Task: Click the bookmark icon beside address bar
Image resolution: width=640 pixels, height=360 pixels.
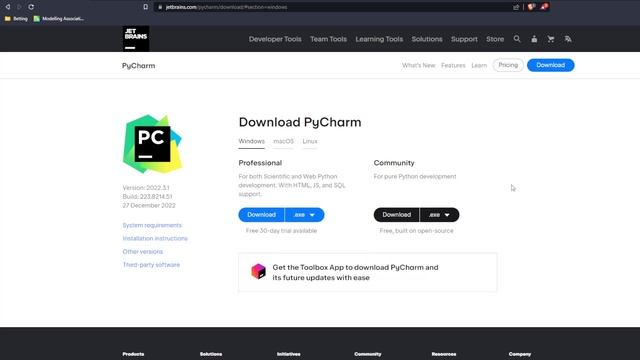Action: click(x=145, y=7)
